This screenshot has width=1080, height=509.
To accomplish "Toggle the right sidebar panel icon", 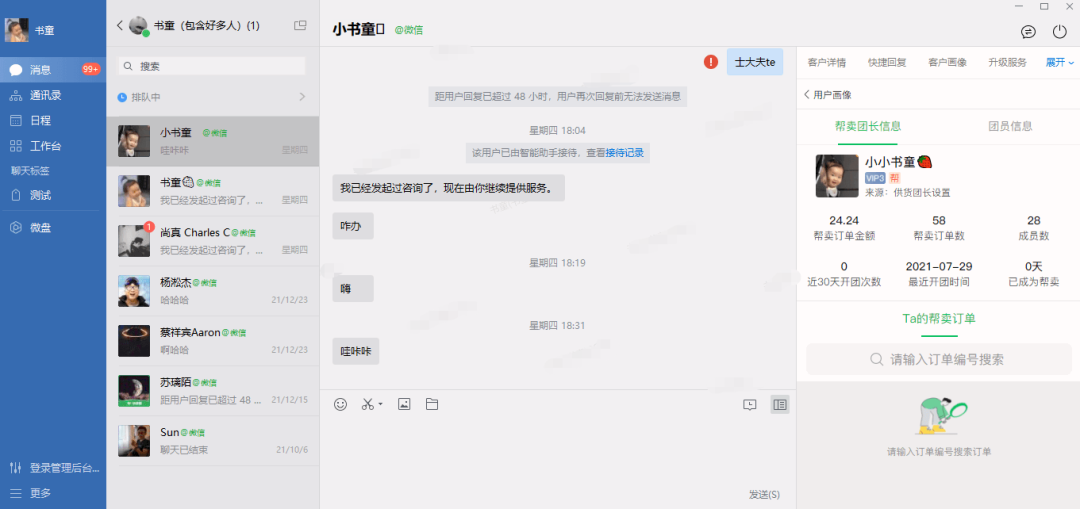I will click(781, 404).
